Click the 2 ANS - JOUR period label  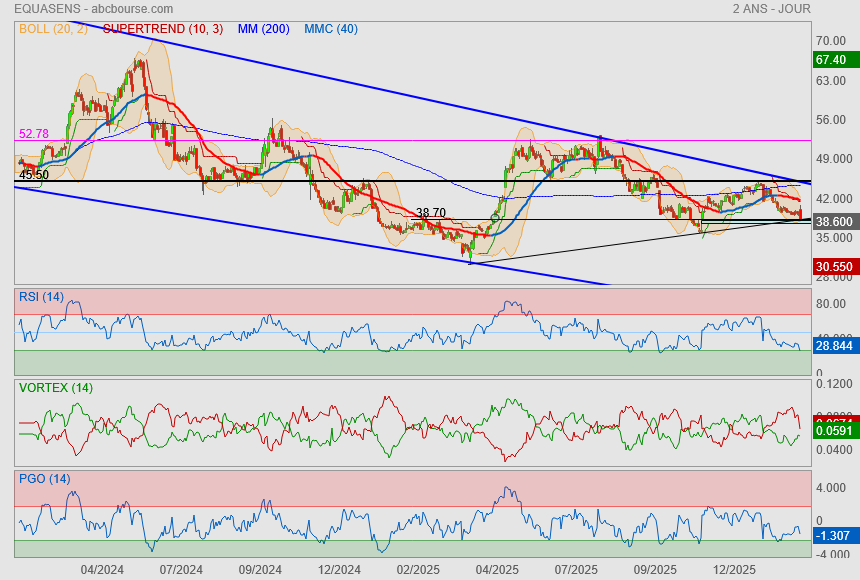771,9
